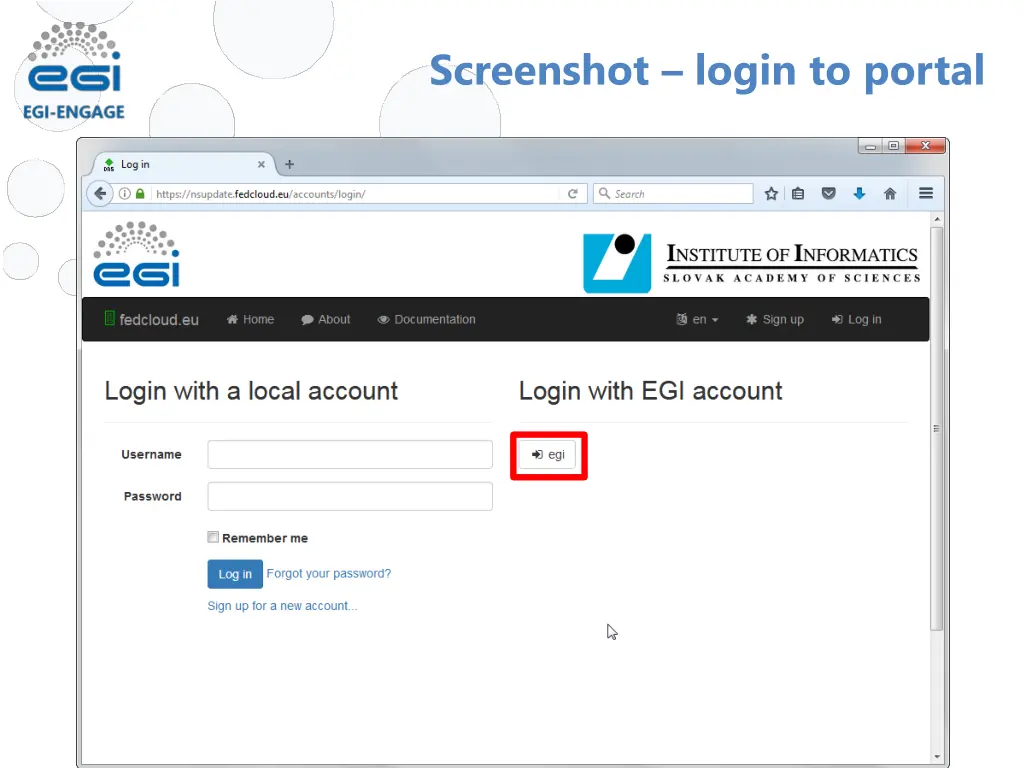Open Sign up in navbar
The width and height of the screenshot is (1024, 768).
(x=775, y=319)
